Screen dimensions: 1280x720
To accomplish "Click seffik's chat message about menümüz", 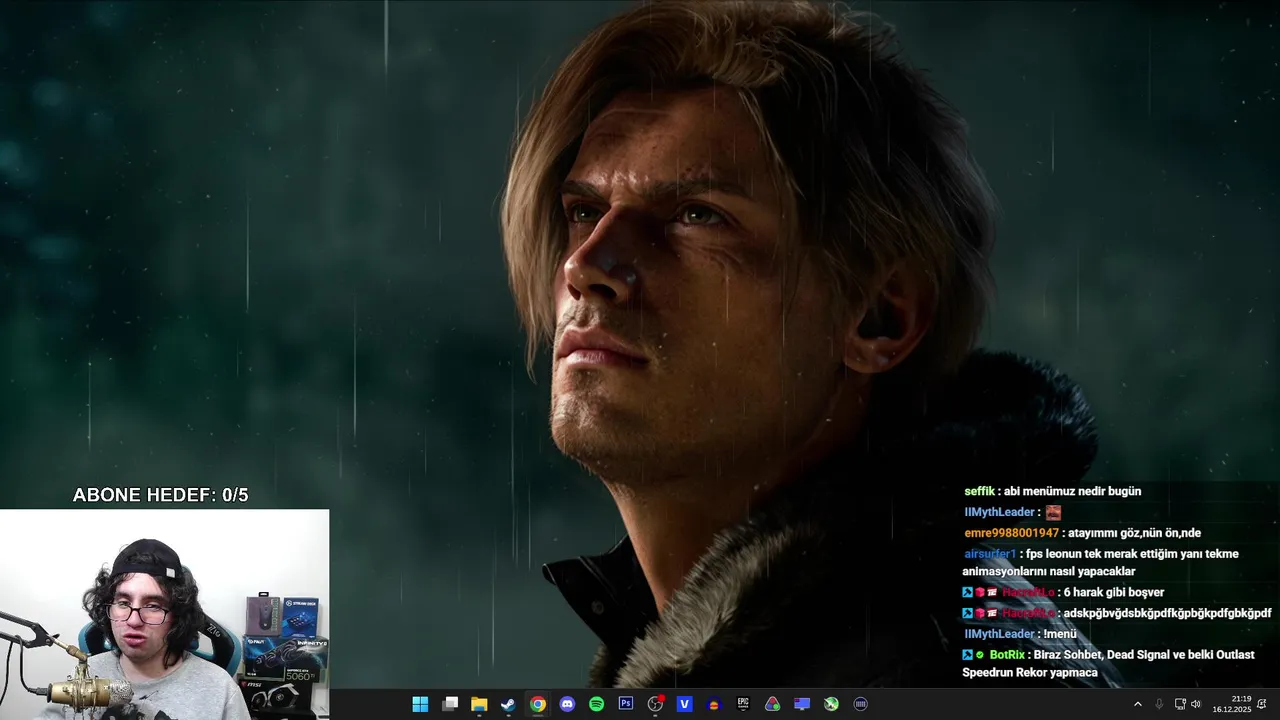I will pos(1052,491).
